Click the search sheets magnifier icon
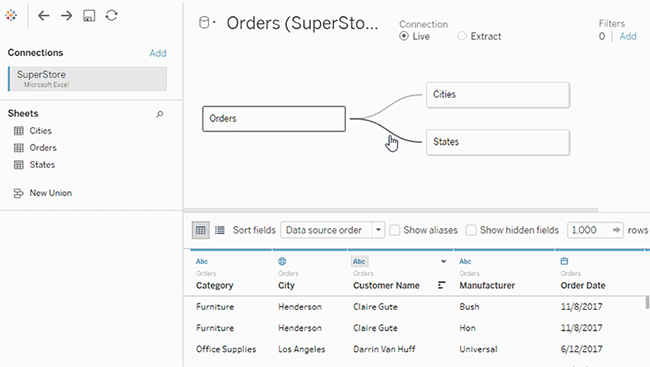The image size is (650, 367). click(x=160, y=114)
